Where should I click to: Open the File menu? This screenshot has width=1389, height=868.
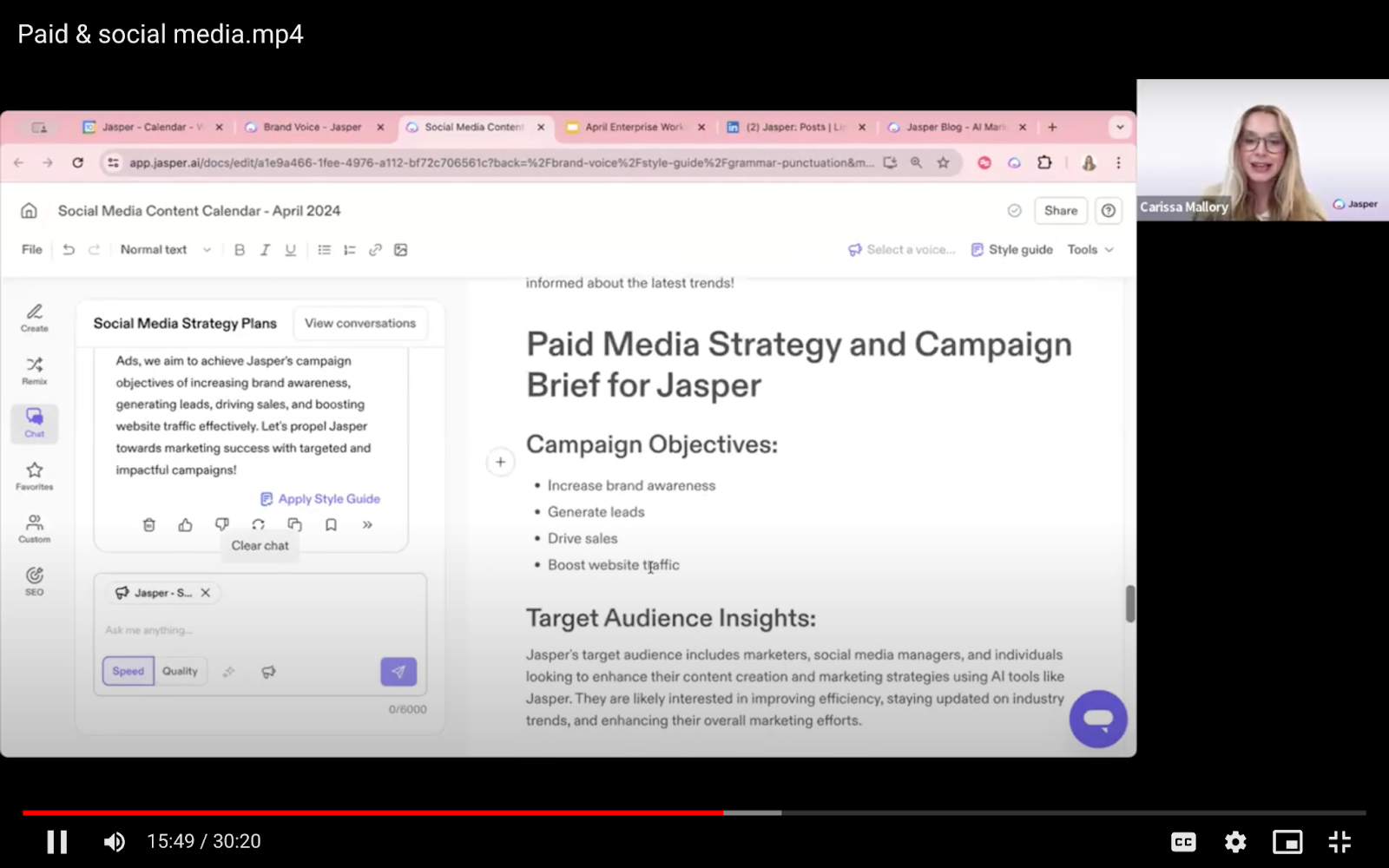(x=32, y=250)
